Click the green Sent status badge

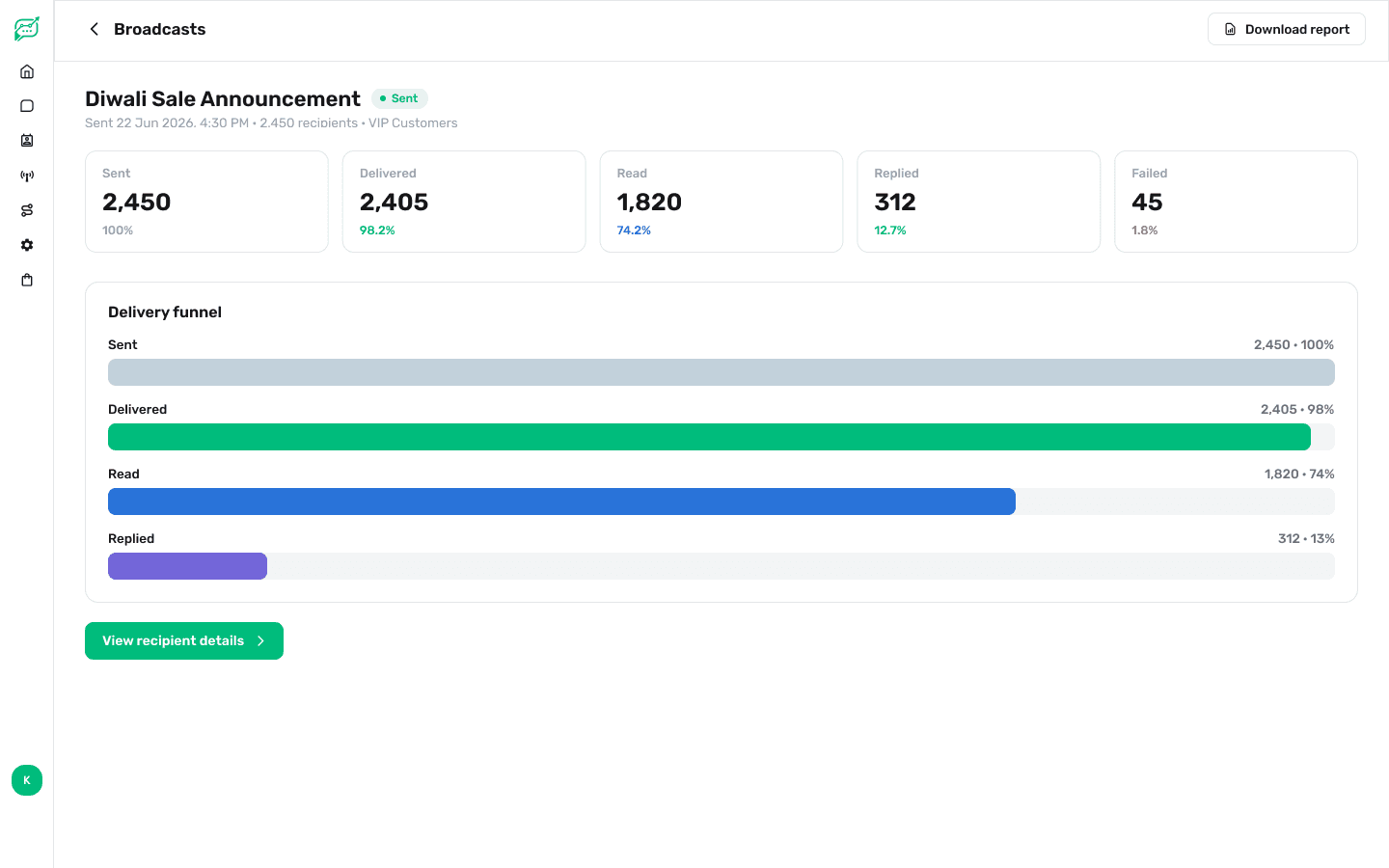coord(399,98)
